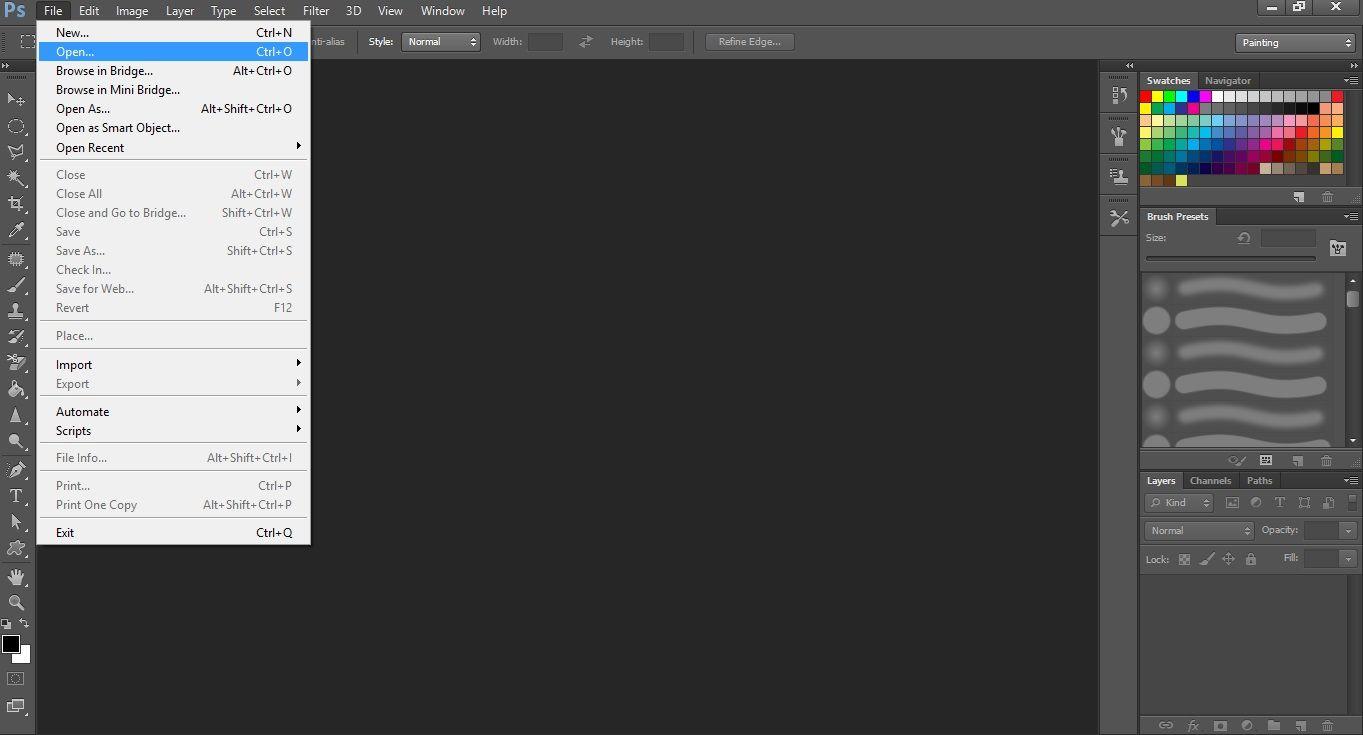Switch to the Navigator tab

[x=1228, y=81]
